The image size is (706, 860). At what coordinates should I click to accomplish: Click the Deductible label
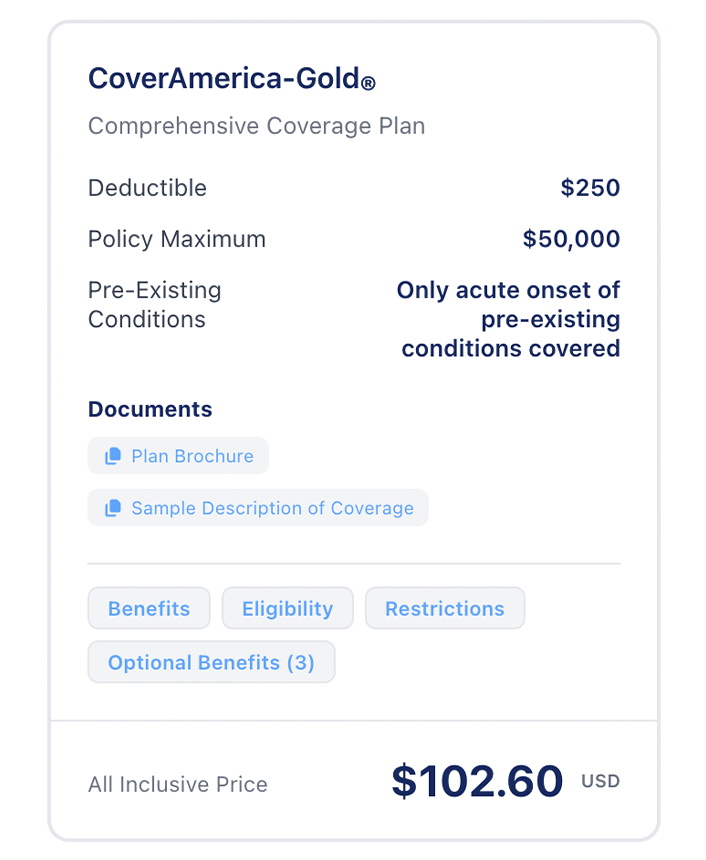coord(147,188)
